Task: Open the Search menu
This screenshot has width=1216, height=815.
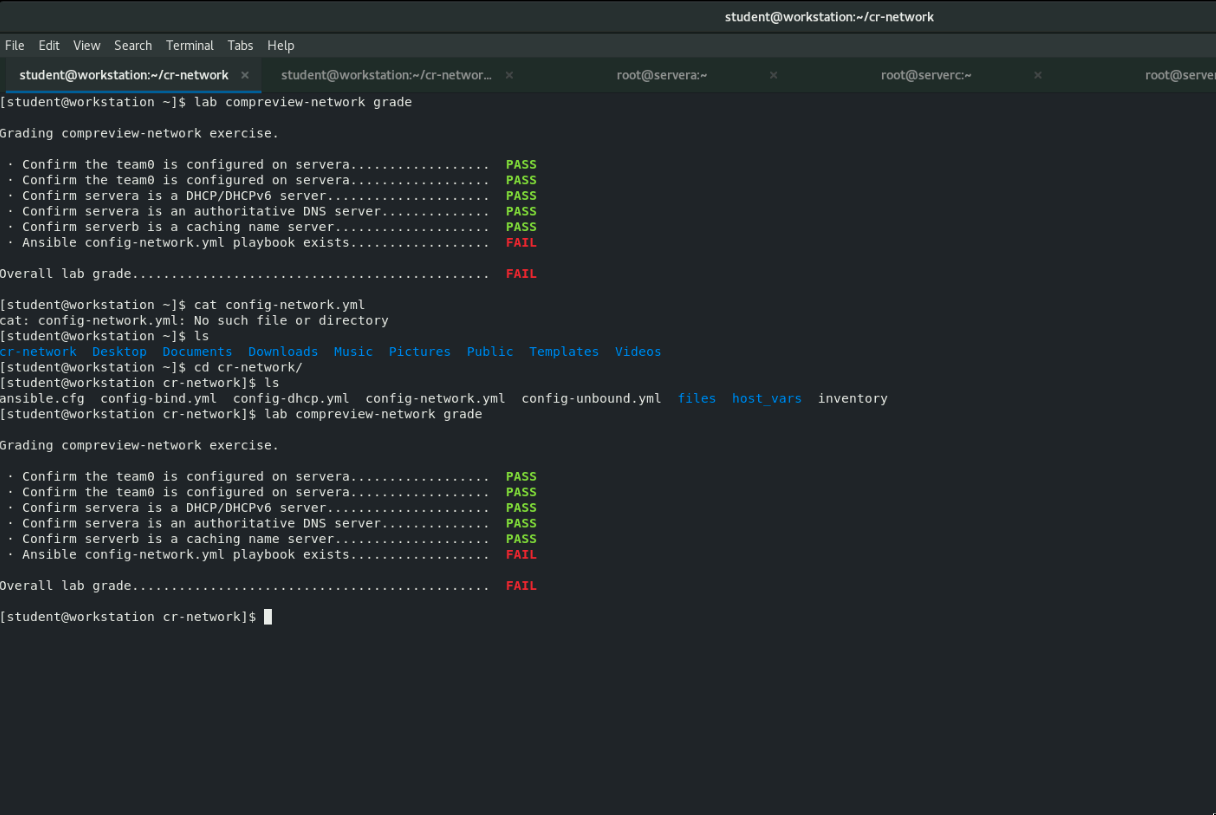Action: pos(133,45)
